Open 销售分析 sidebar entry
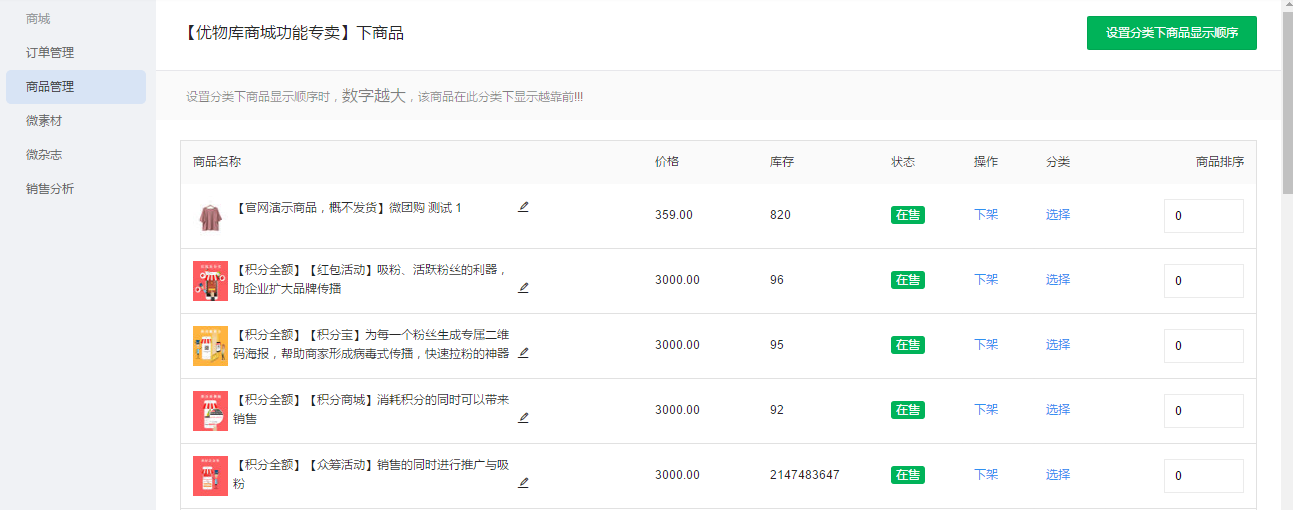 point(50,189)
